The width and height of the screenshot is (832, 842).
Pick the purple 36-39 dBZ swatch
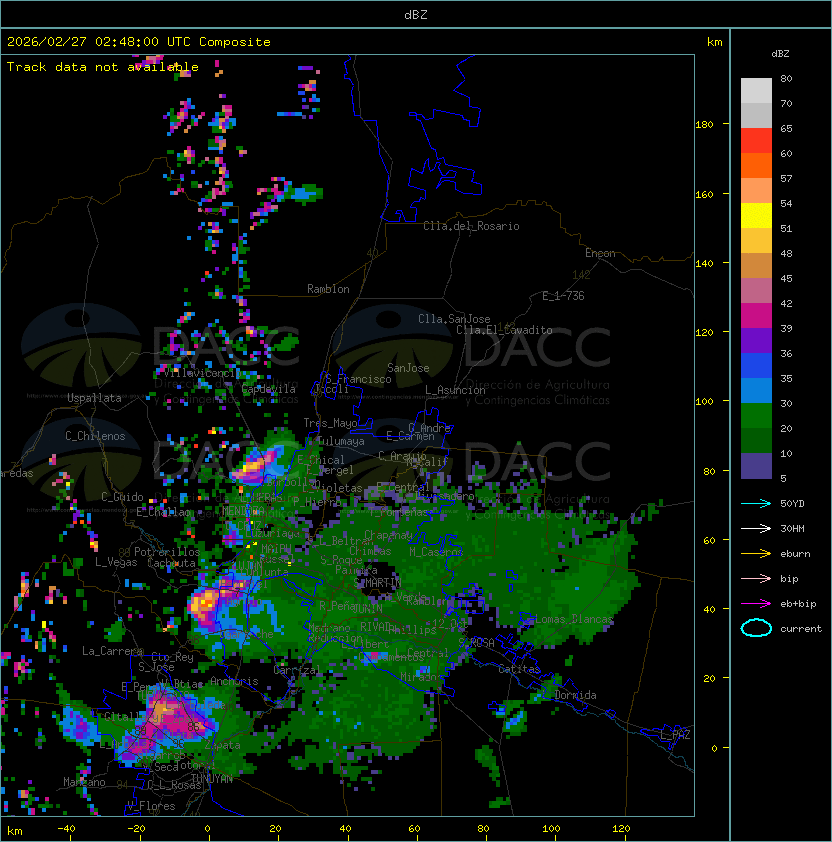coord(756,341)
